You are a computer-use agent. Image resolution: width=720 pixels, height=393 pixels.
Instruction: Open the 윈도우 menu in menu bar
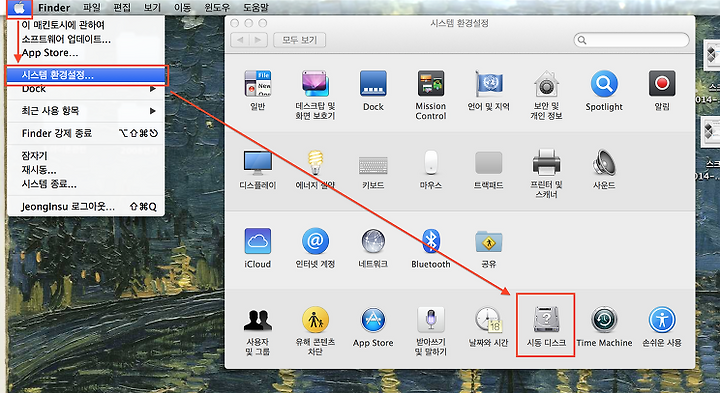(x=217, y=7)
